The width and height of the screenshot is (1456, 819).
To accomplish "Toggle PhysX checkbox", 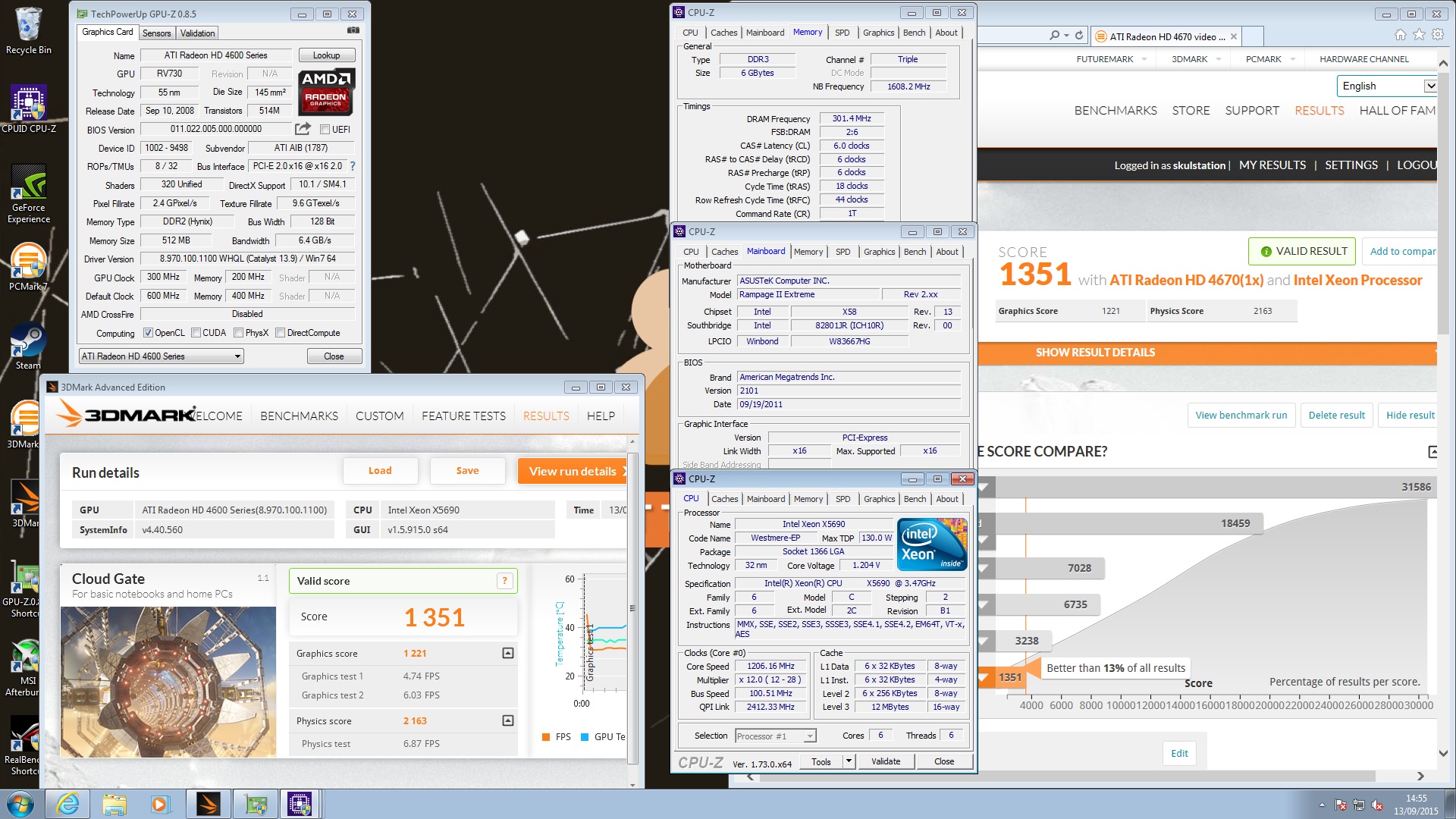I will pyautogui.click(x=239, y=333).
